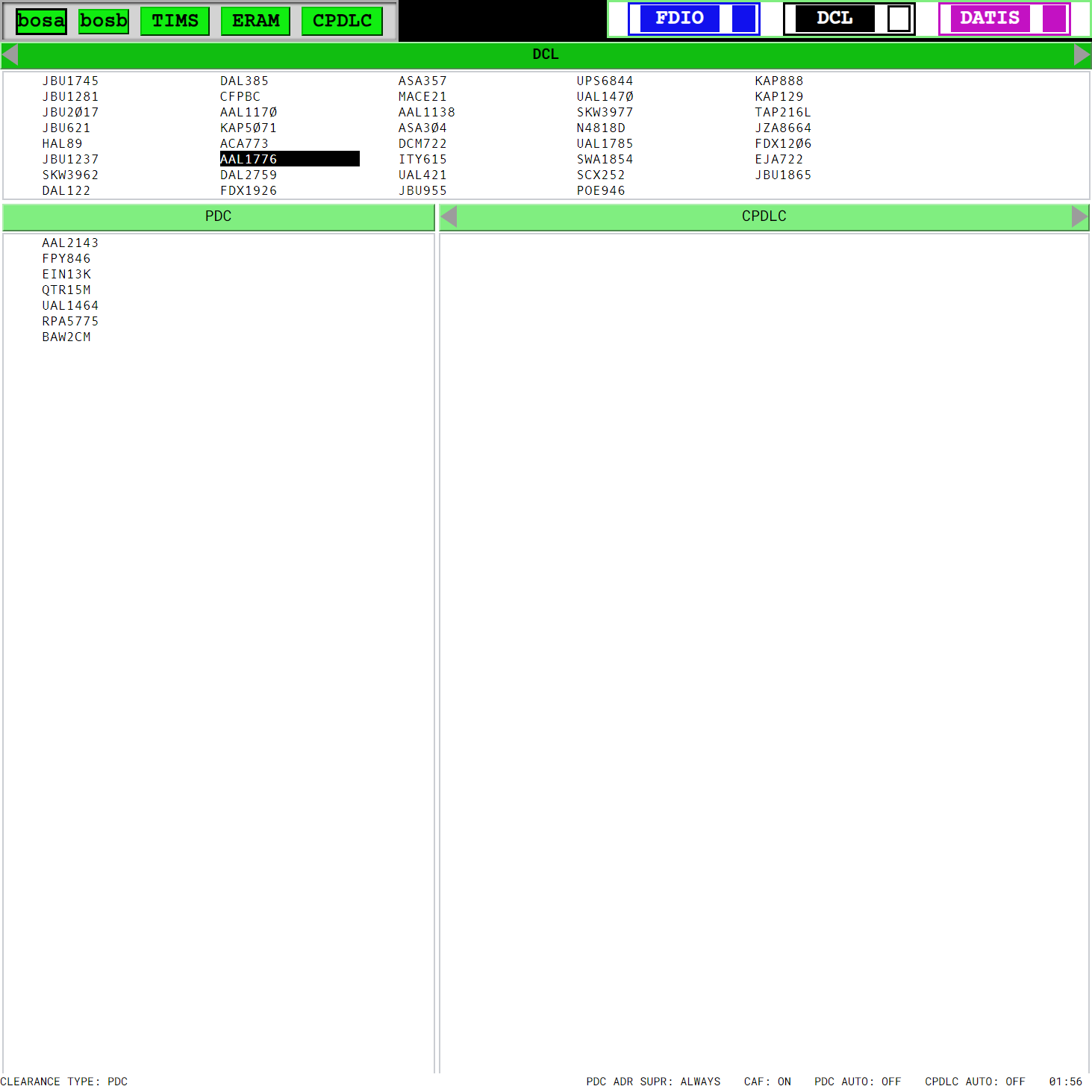Select PDC flight BAW2CM
The width and height of the screenshot is (1092, 1092).
(66, 337)
